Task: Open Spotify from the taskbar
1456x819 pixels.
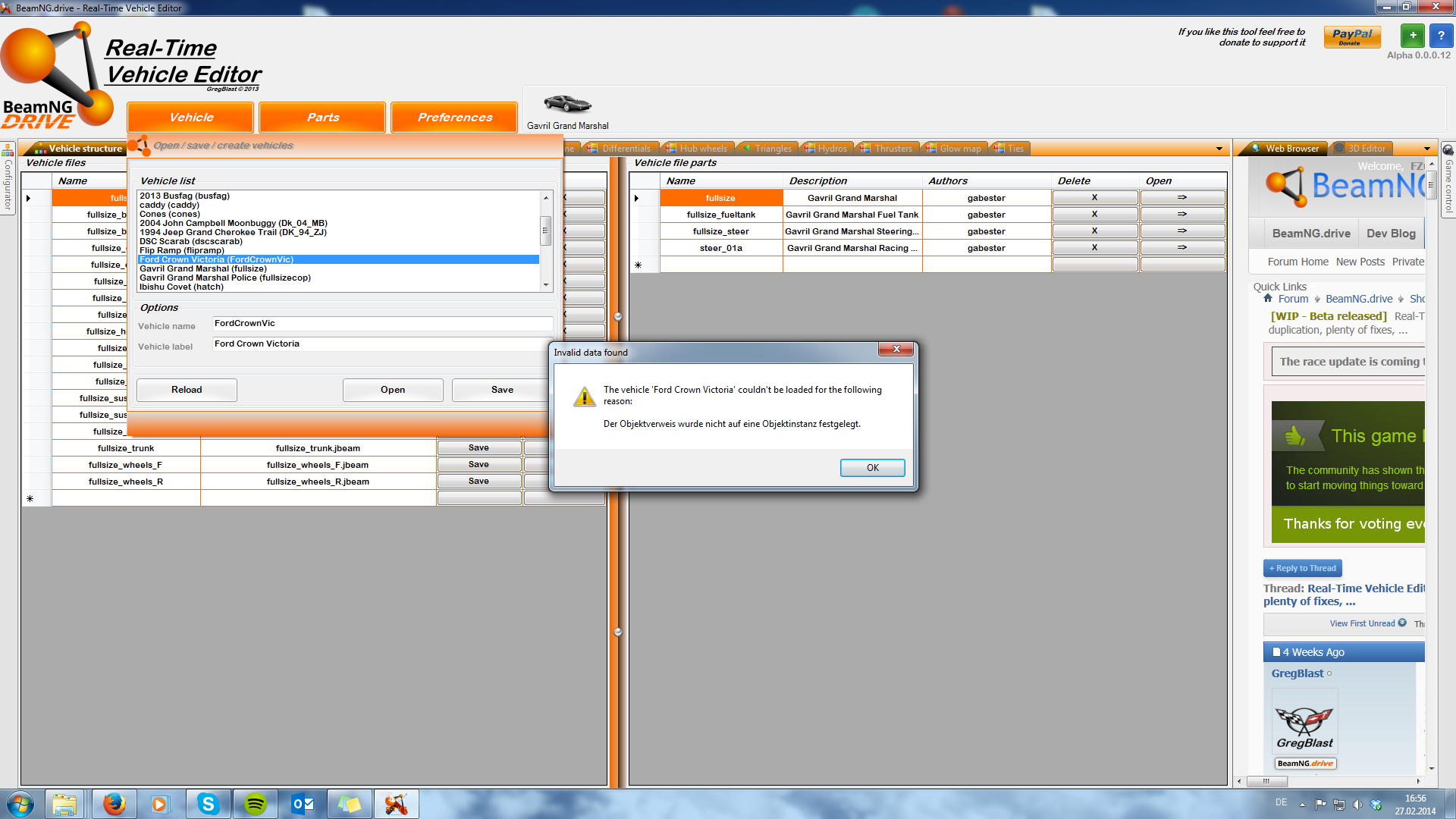Action: coord(255,804)
